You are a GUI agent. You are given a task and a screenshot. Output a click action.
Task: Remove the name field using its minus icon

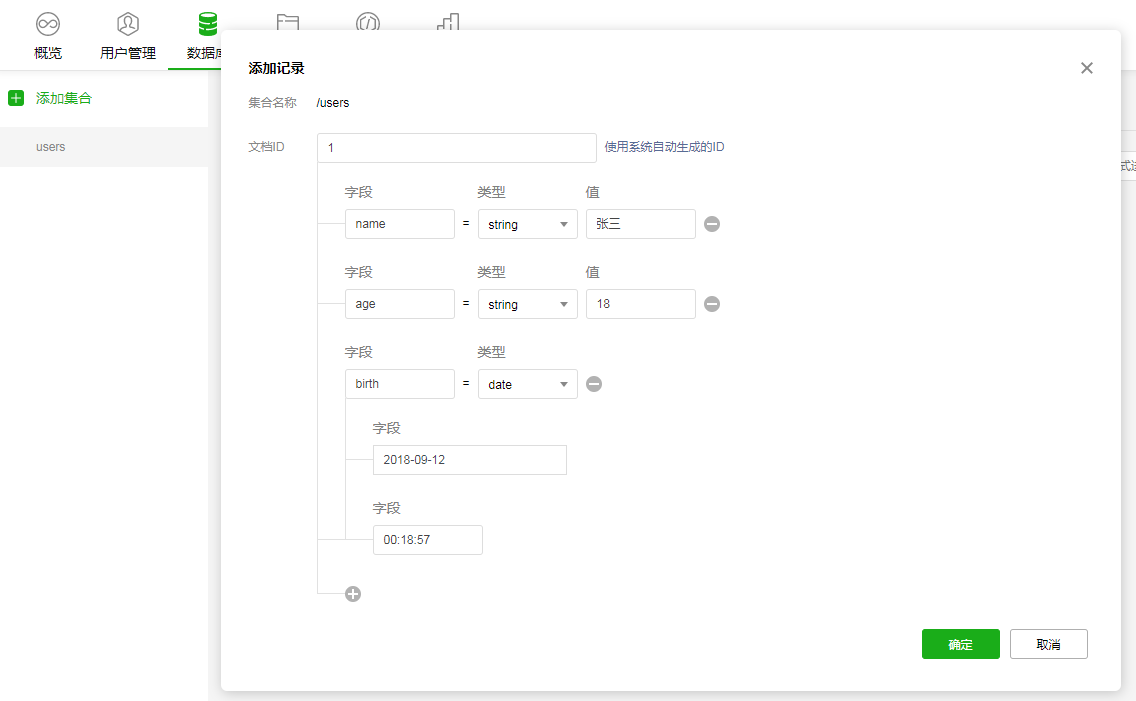pos(712,224)
